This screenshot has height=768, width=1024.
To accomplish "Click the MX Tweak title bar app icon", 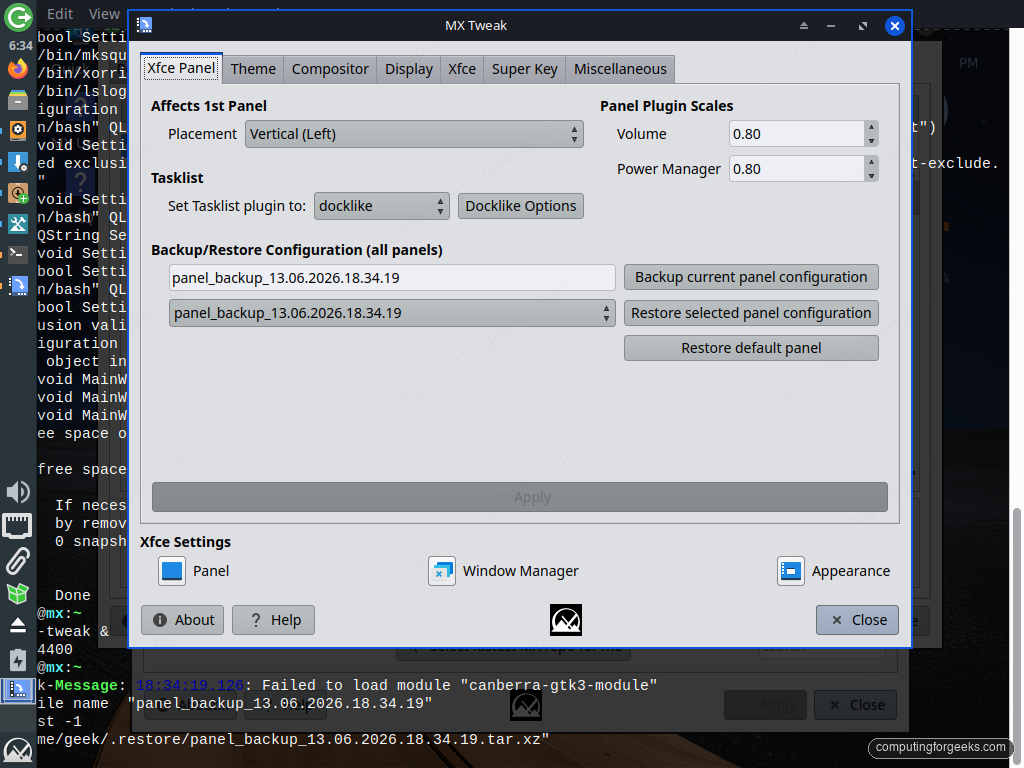I will pos(144,25).
